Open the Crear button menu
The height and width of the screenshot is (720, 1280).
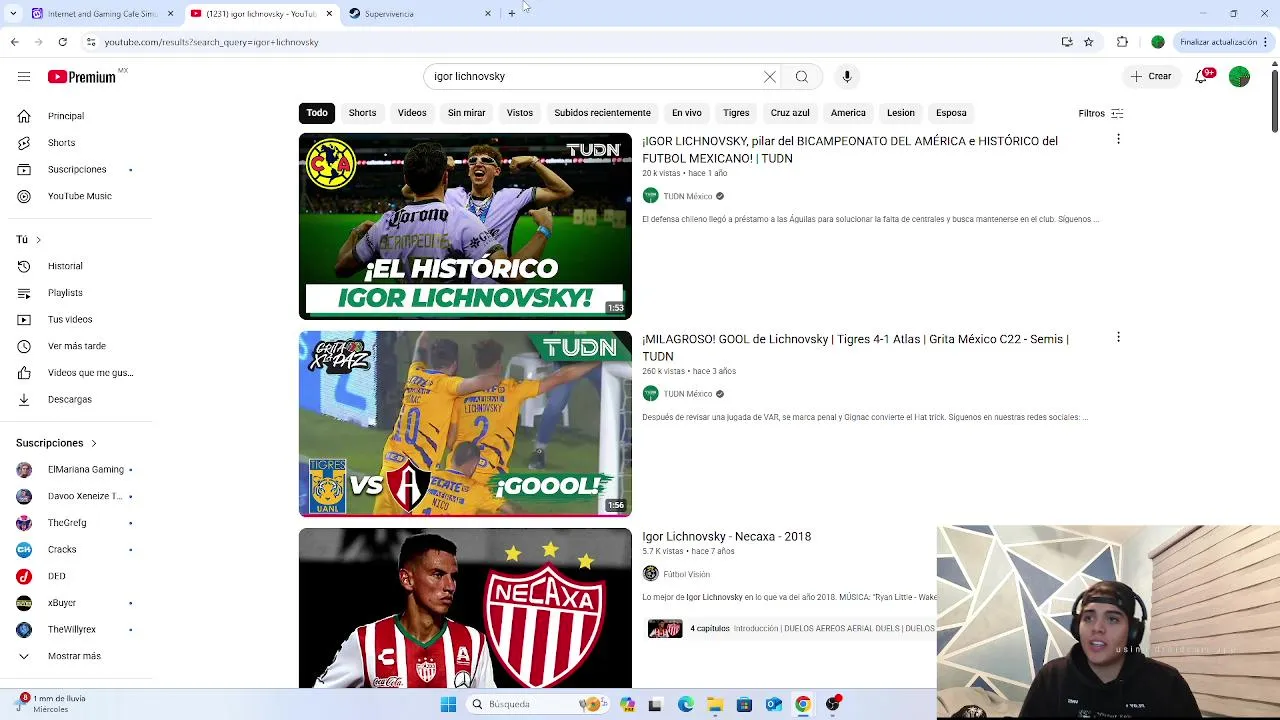[x=1151, y=76]
